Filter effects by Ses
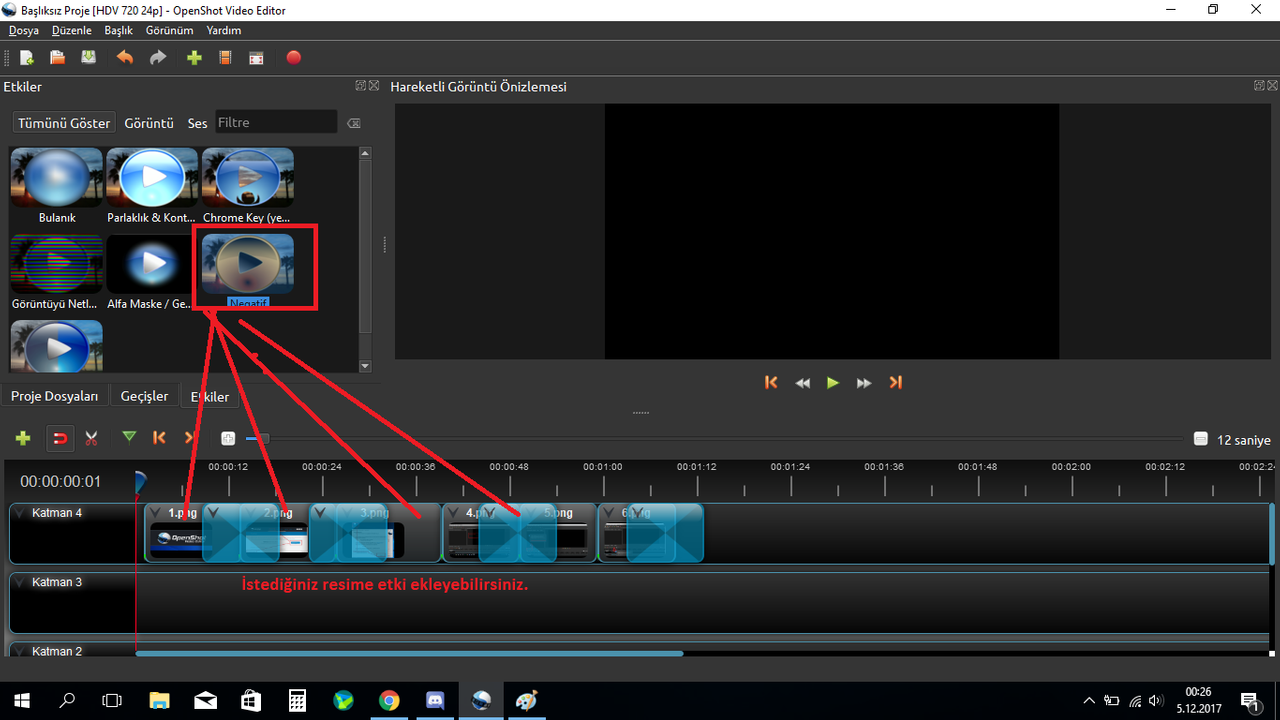1280x720 pixels. (197, 123)
